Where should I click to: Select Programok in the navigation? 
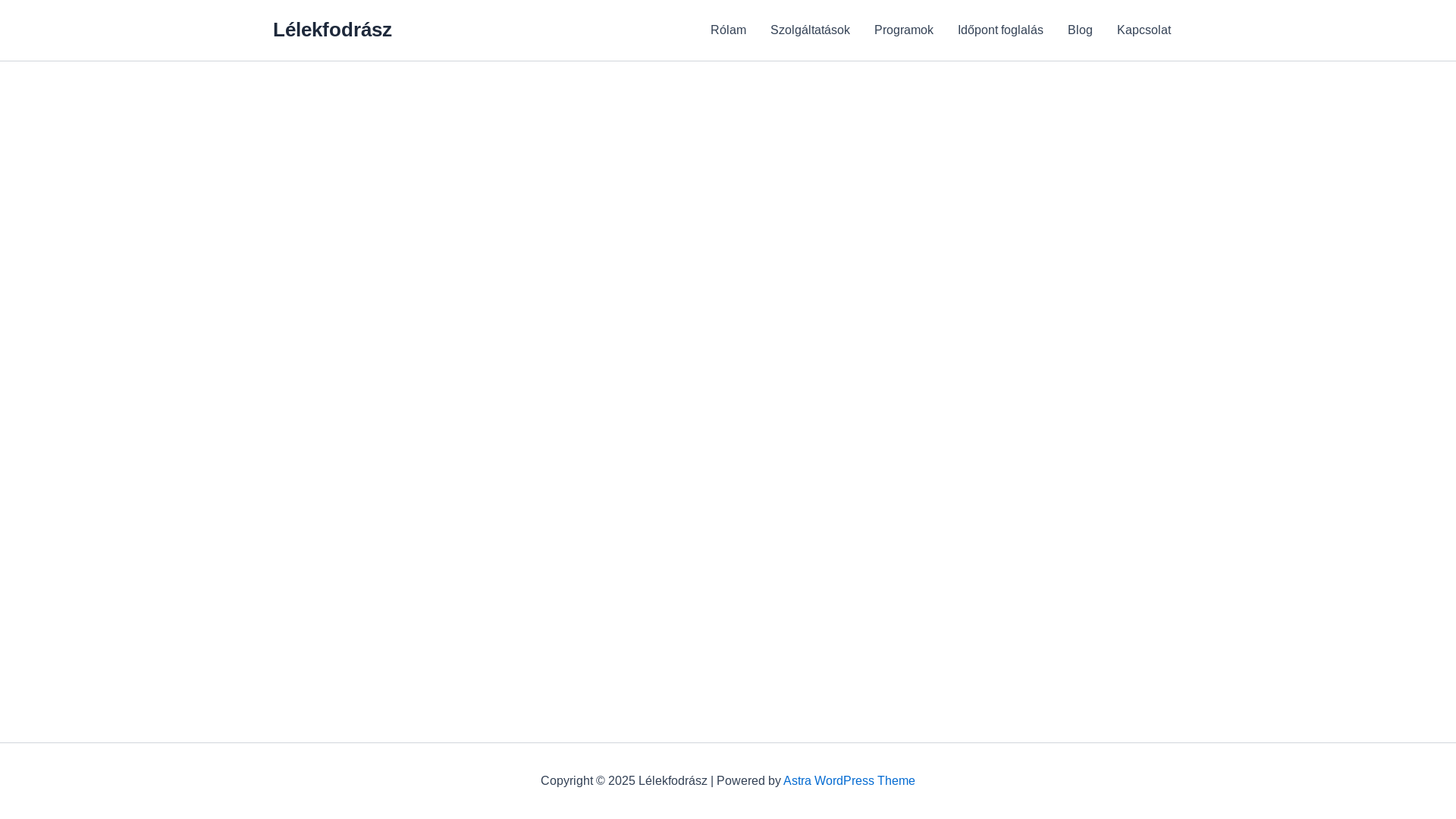tap(903, 30)
